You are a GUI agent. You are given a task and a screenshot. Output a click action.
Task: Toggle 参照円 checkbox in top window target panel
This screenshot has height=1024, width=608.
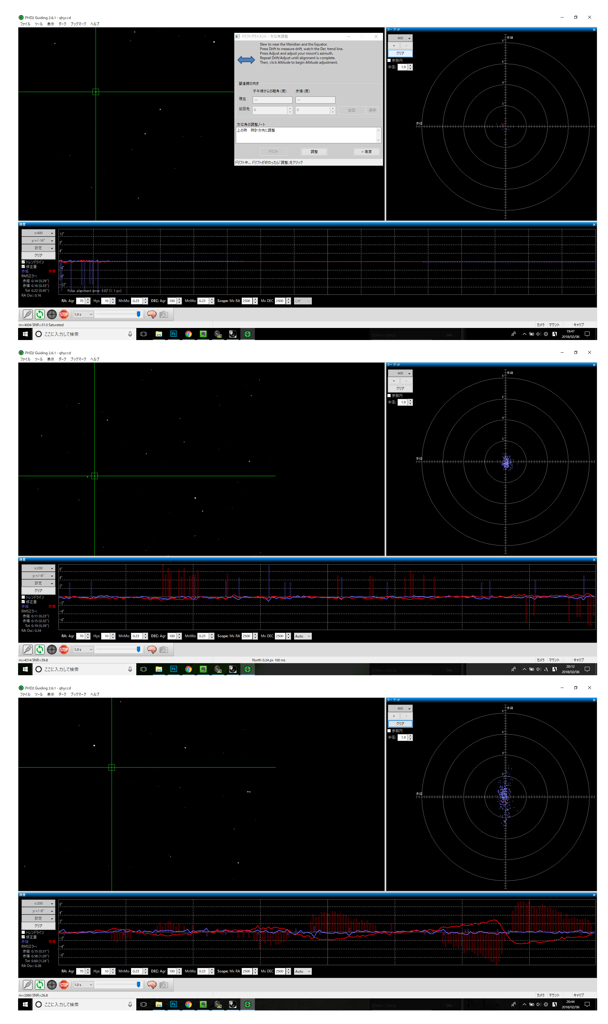pyautogui.click(x=390, y=60)
